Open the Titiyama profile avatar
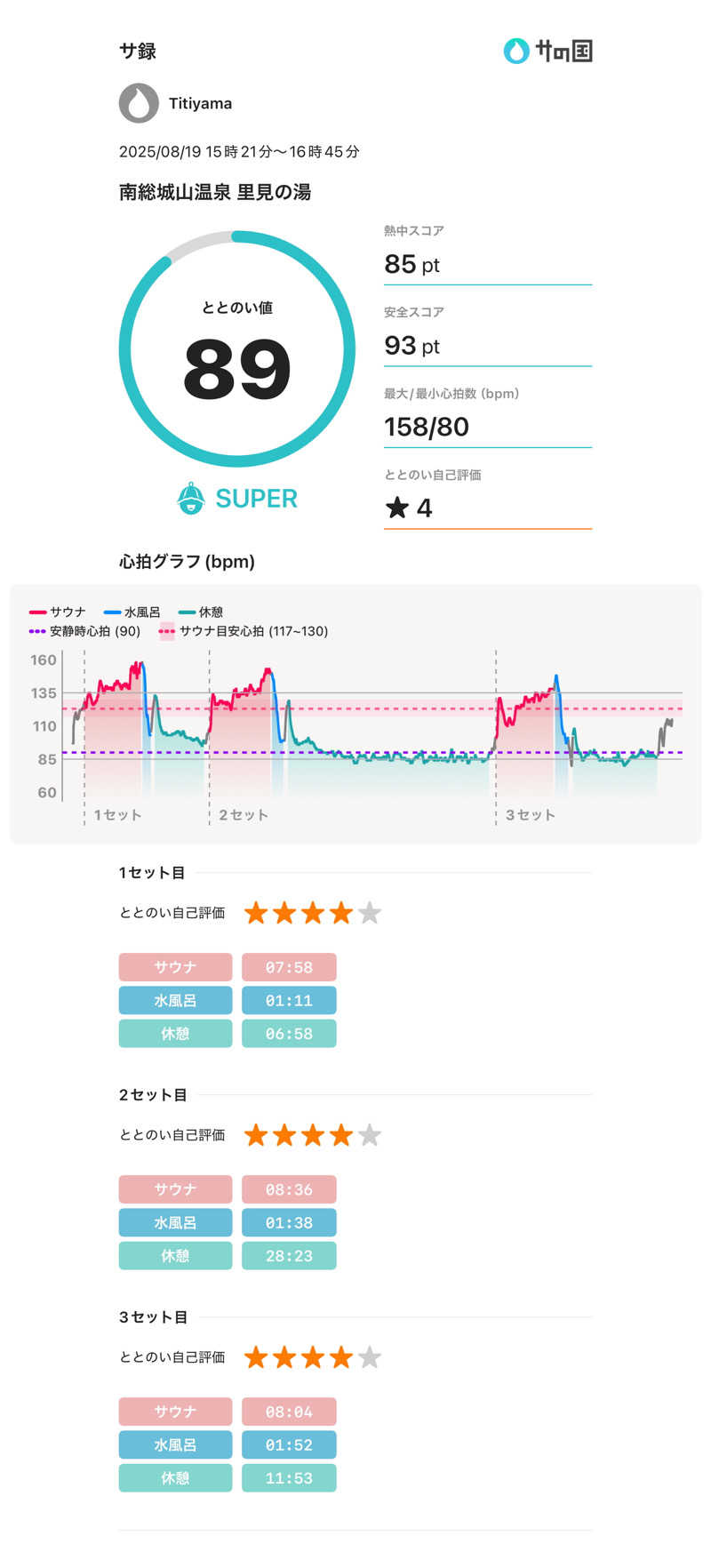Screen dimensions: 711x1568 click(x=139, y=103)
